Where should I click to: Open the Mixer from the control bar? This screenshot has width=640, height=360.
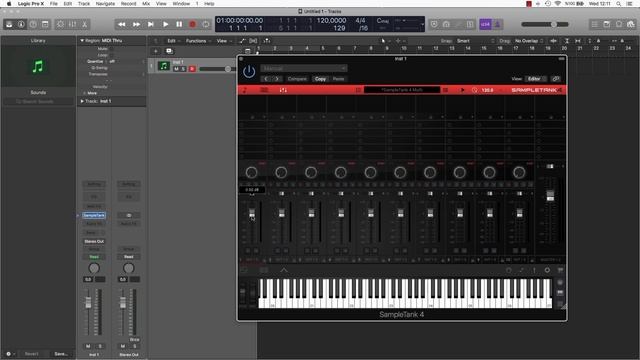click(73, 24)
